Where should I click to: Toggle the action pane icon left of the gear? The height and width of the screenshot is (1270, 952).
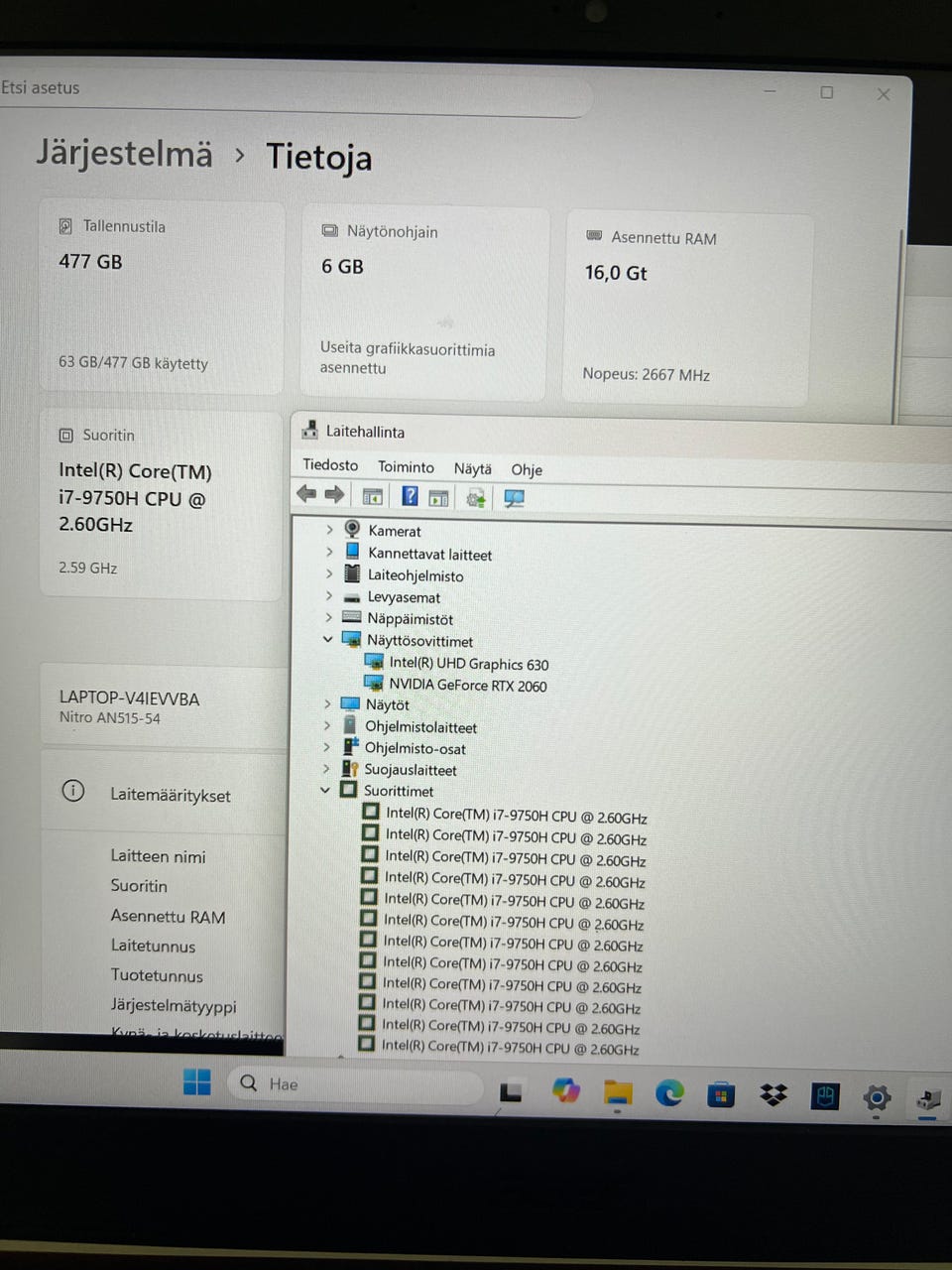click(438, 498)
